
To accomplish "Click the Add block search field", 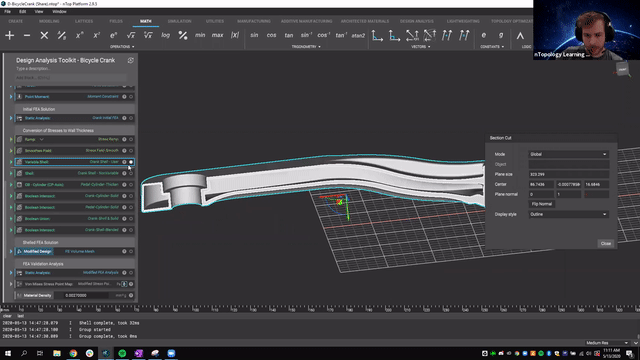I will (x=71, y=78).
